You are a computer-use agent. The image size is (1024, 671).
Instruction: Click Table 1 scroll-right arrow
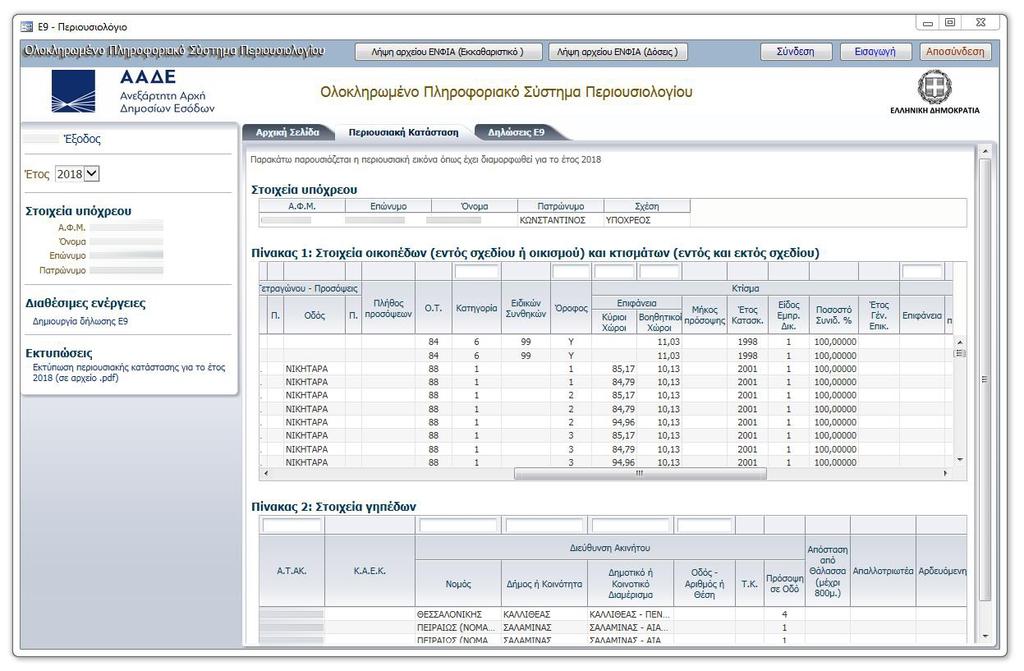tap(945, 473)
